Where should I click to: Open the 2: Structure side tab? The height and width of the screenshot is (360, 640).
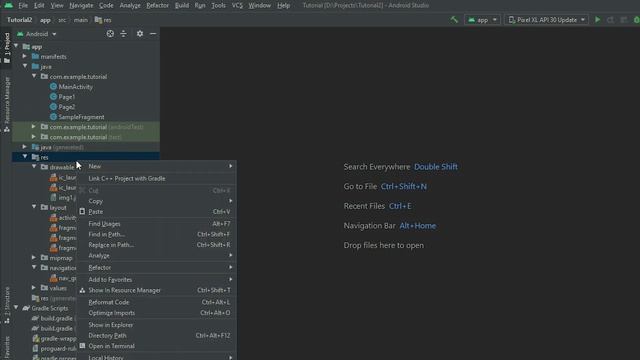click(x=7, y=305)
